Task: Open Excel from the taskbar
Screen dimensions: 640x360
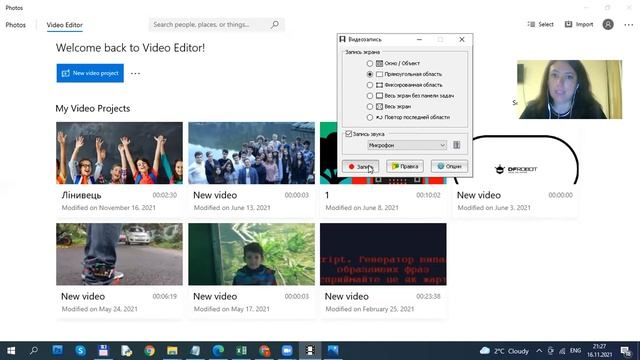Action: 241,351
